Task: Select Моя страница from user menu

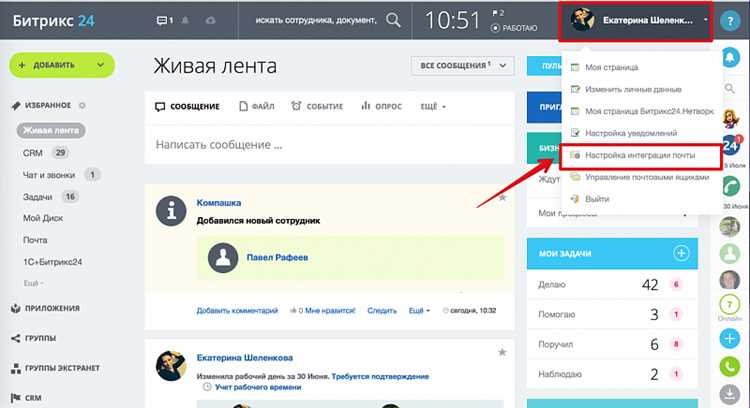Action: click(611, 67)
